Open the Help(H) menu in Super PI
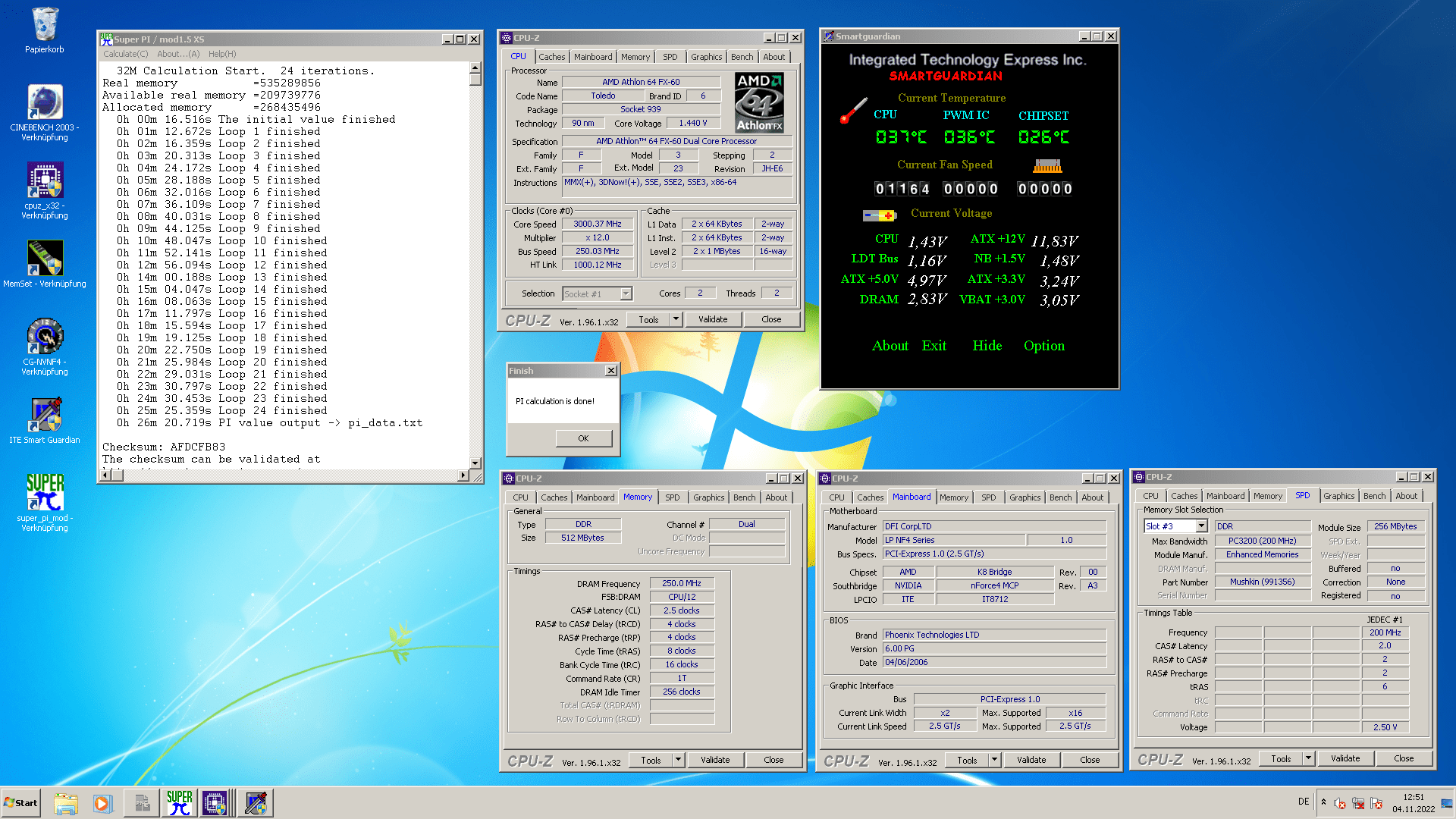The height and width of the screenshot is (819, 1456). 222,54
